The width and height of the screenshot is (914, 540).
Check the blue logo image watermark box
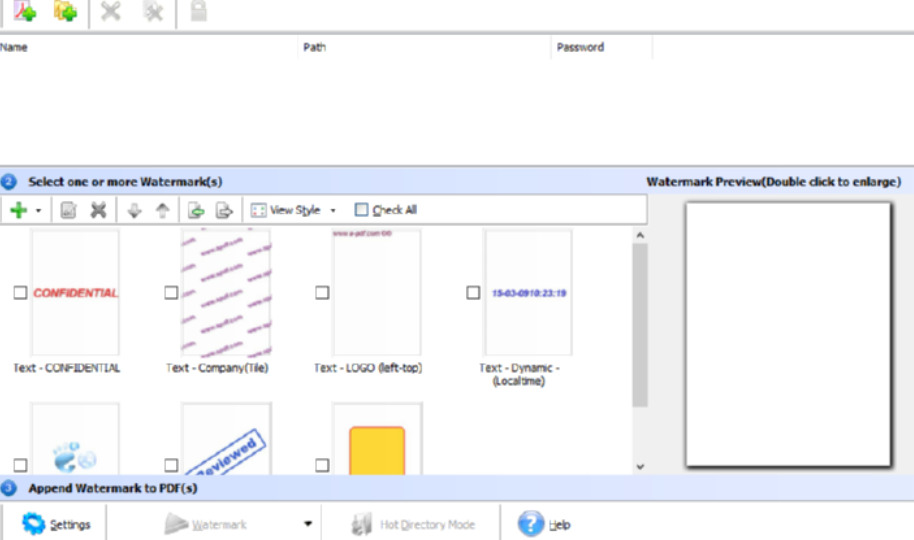tap(20, 465)
